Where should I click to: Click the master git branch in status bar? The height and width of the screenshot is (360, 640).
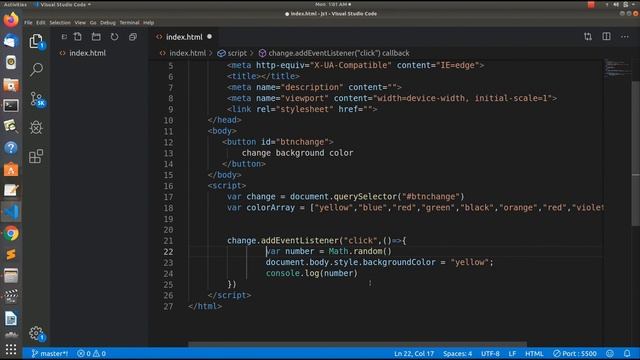(x=49, y=353)
